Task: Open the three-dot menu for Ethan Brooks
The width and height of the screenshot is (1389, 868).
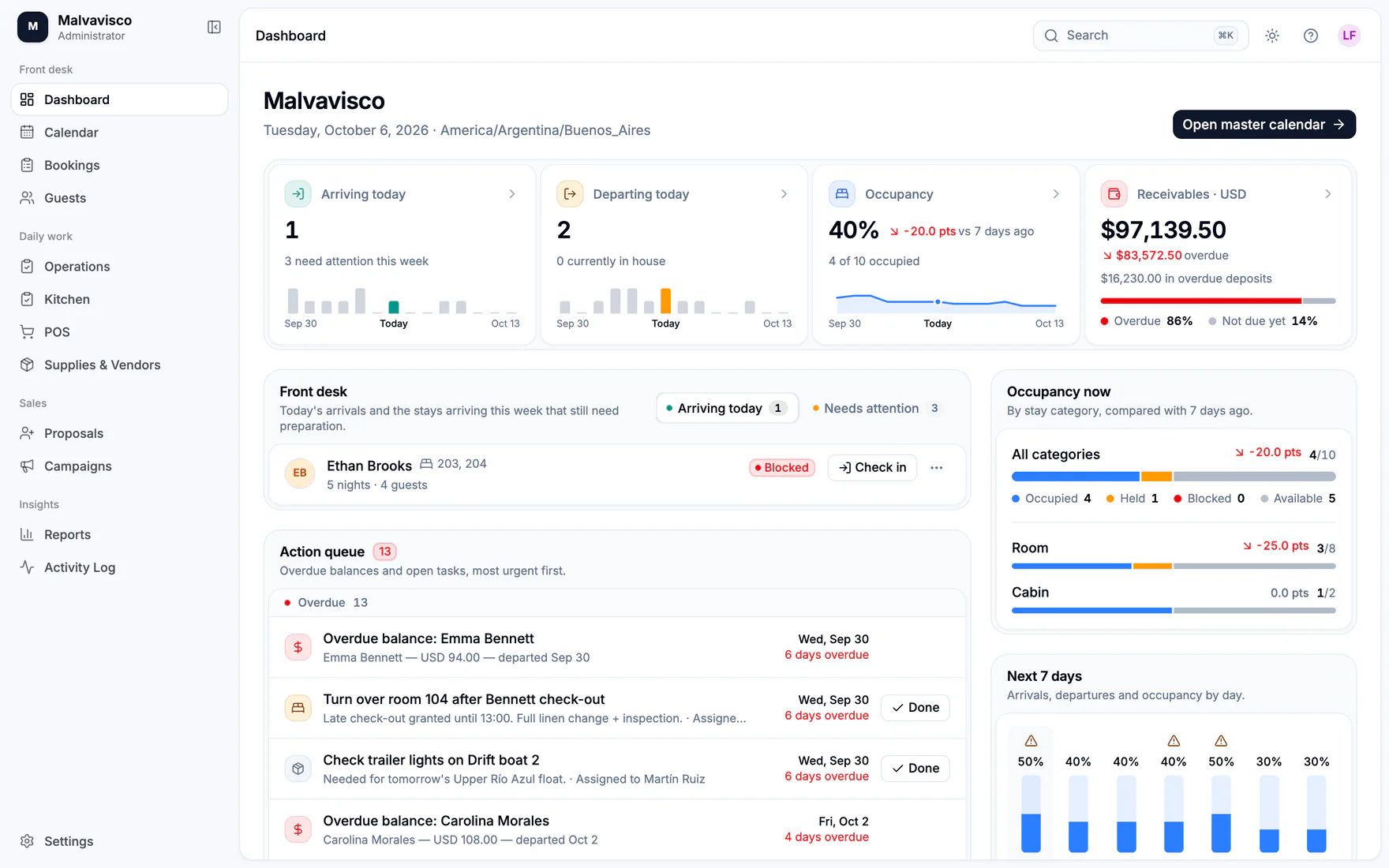Action: coord(936,468)
